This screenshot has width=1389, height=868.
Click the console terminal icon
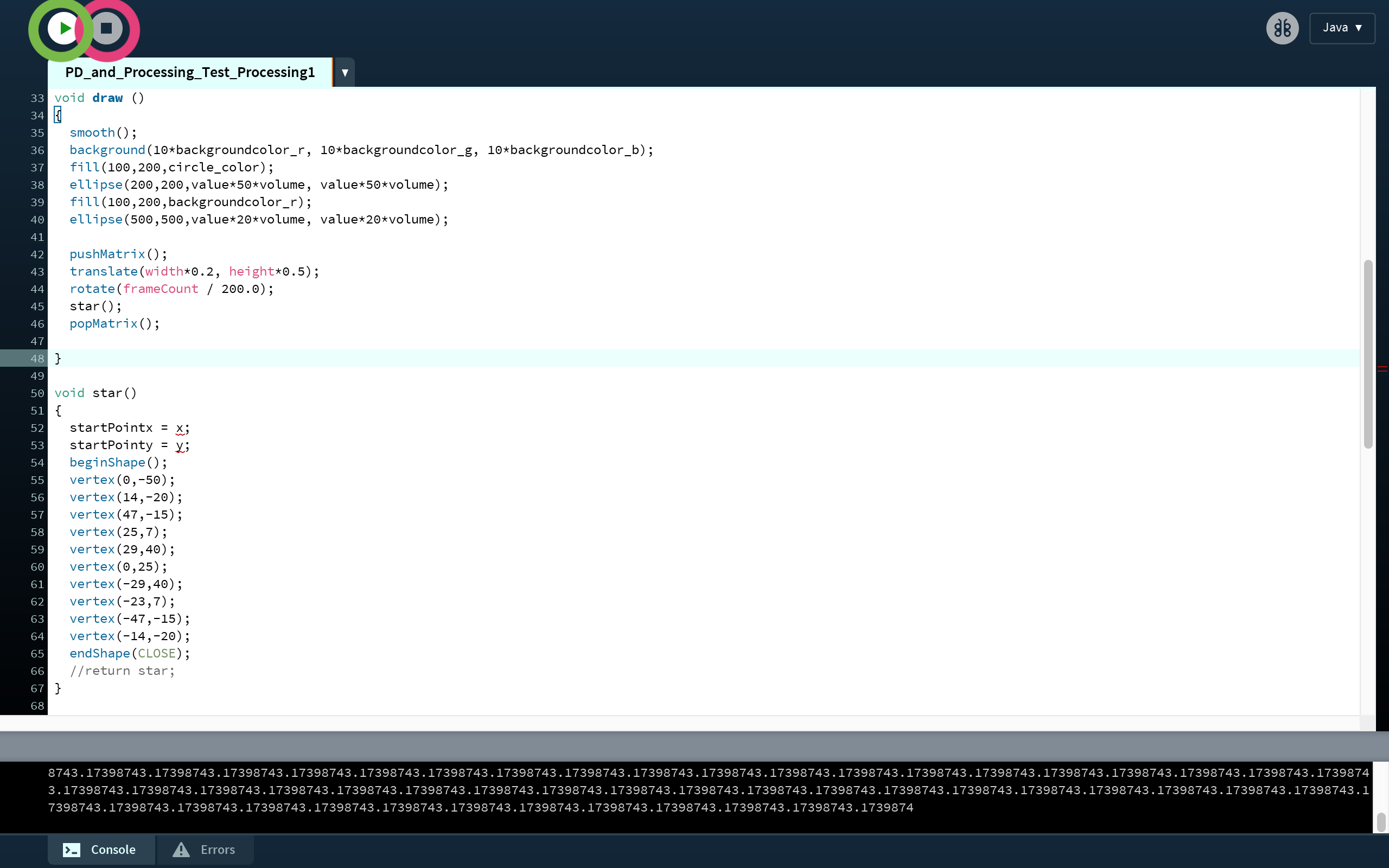(72, 850)
